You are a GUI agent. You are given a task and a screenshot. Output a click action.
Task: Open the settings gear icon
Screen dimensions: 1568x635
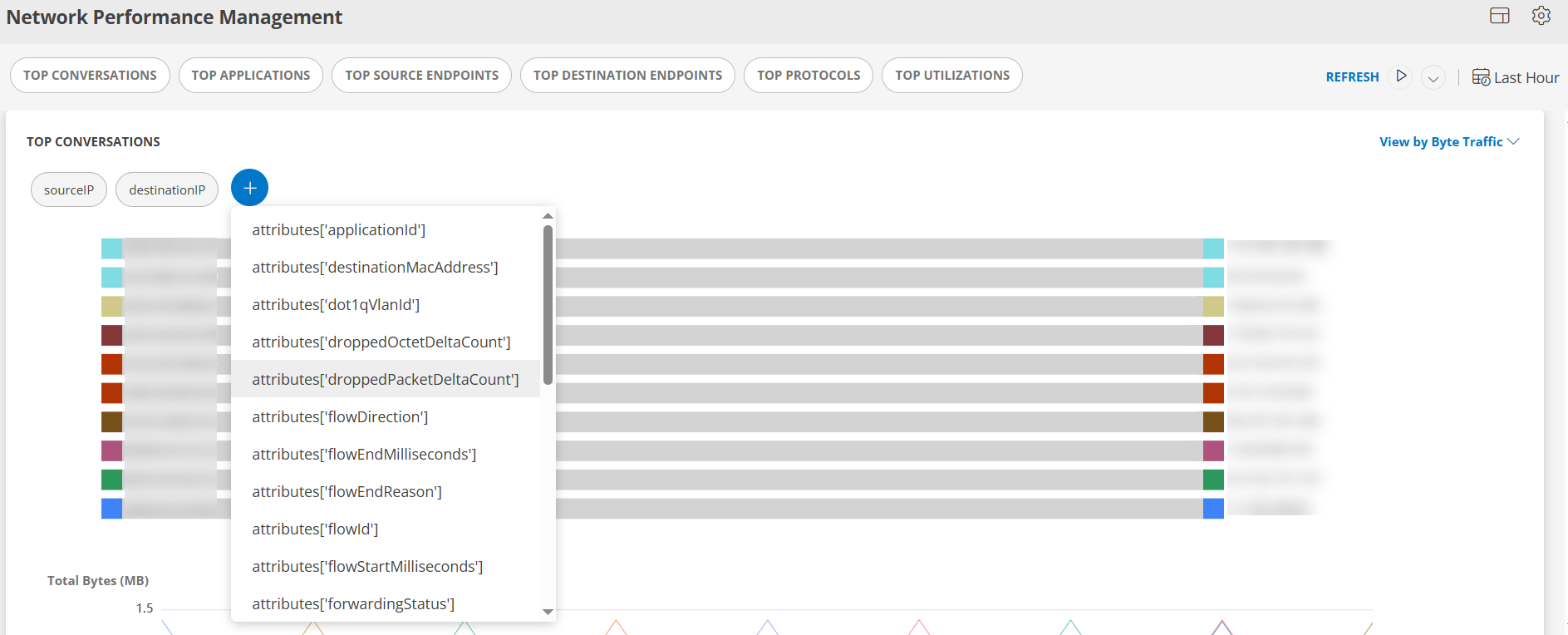(x=1541, y=16)
